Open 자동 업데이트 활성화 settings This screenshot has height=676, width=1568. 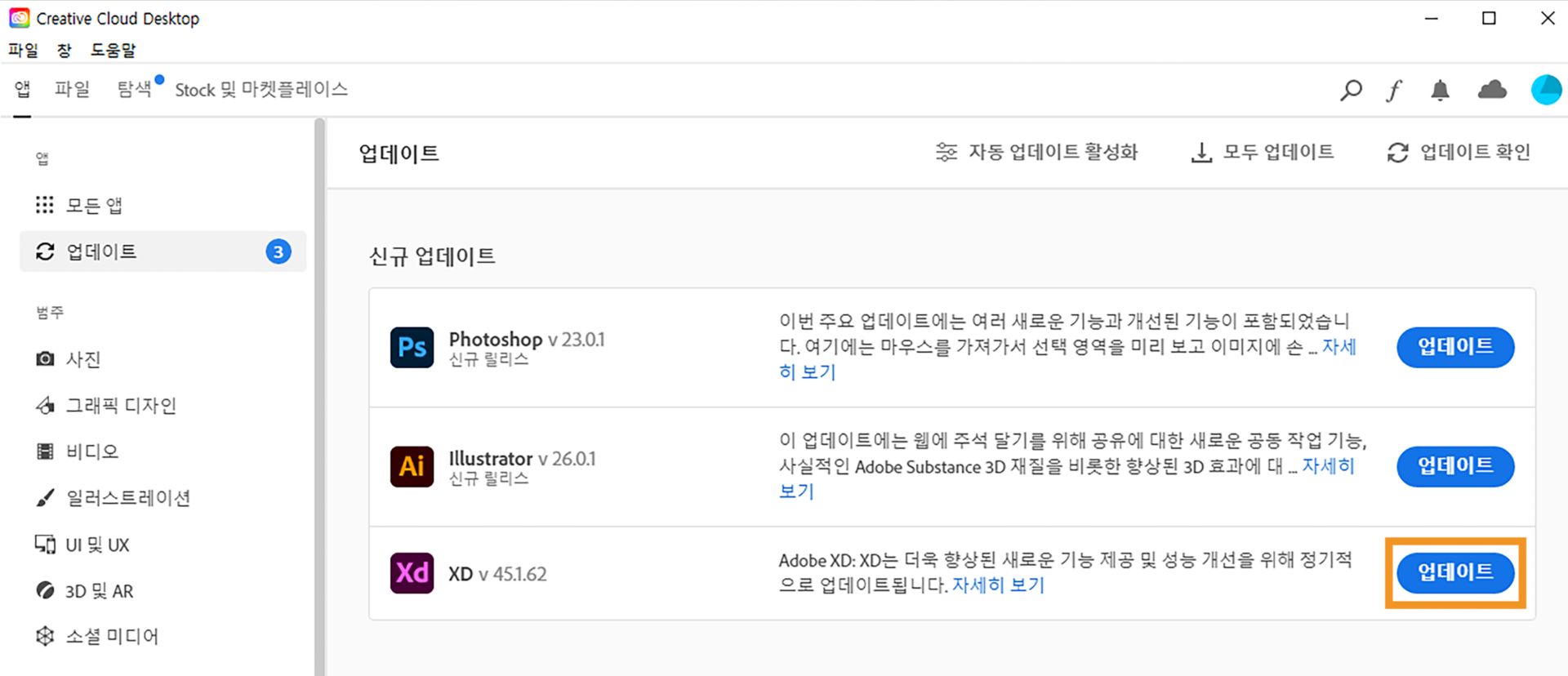coord(1037,153)
